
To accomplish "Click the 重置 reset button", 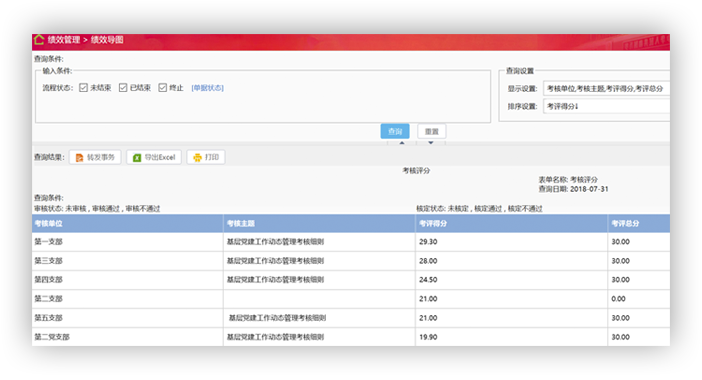I will click(432, 132).
